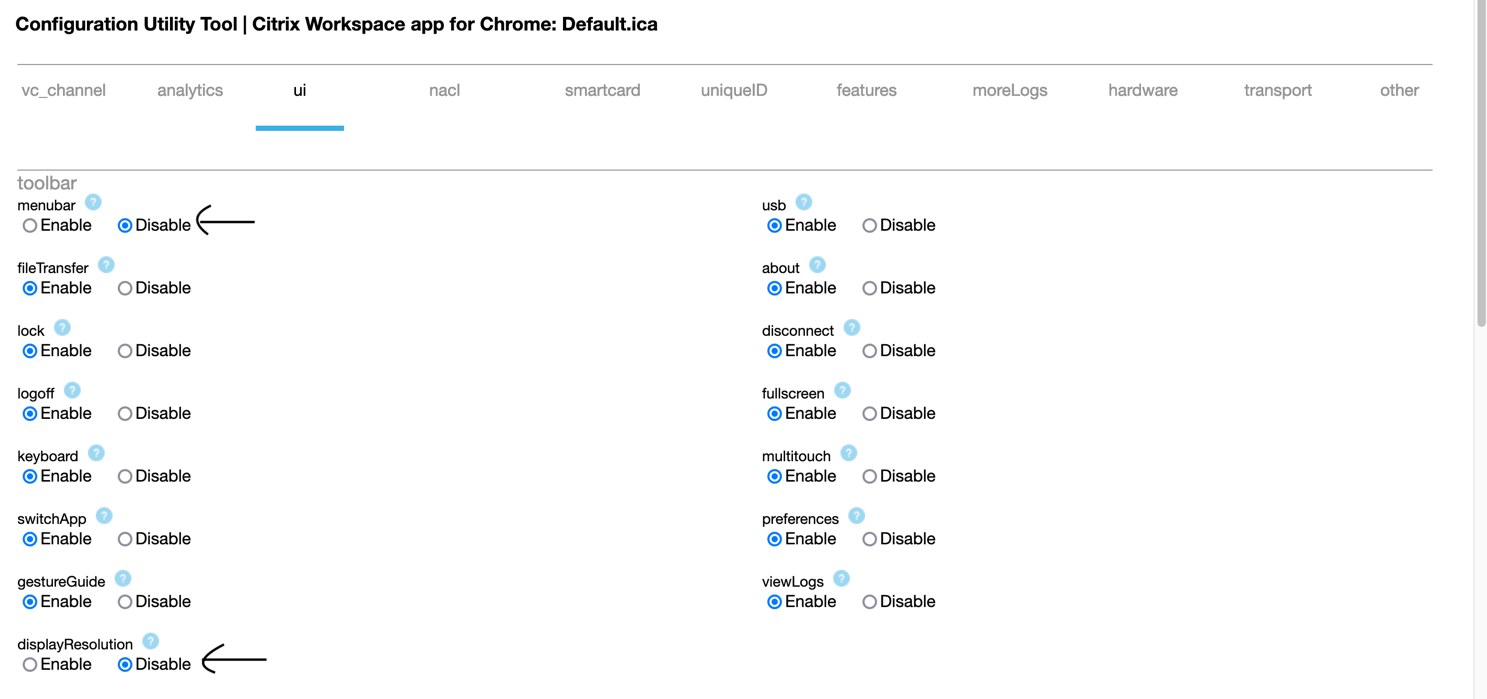Click the gestureGuide help icon
The width and height of the screenshot is (1487, 699).
pyautogui.click(x=123, y=579)
